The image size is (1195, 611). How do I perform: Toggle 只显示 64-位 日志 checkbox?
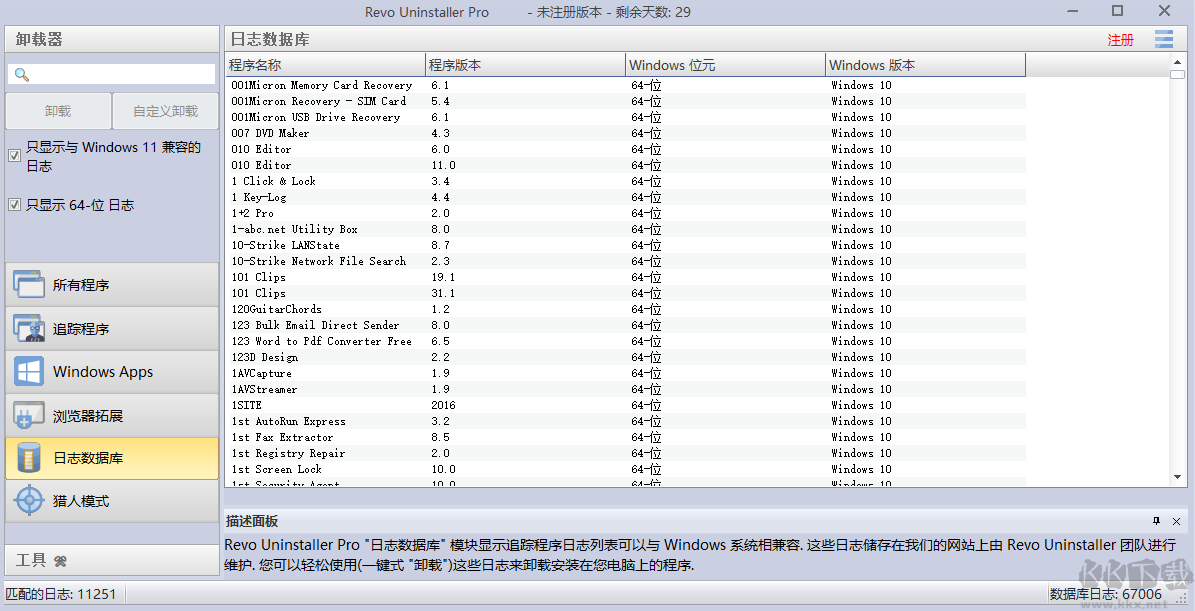(14, 204)
